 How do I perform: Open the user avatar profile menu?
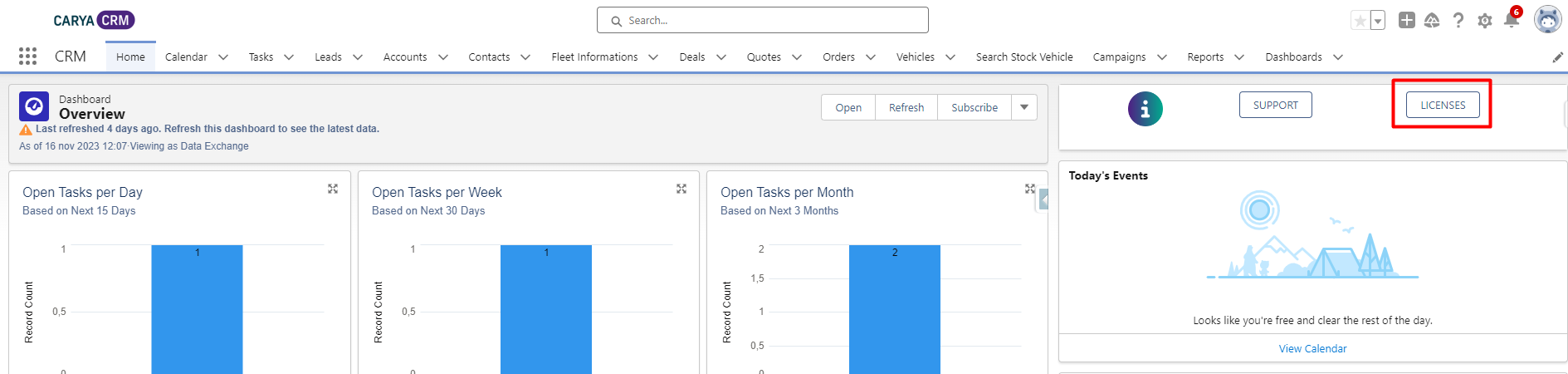(x=1547, y=19)
